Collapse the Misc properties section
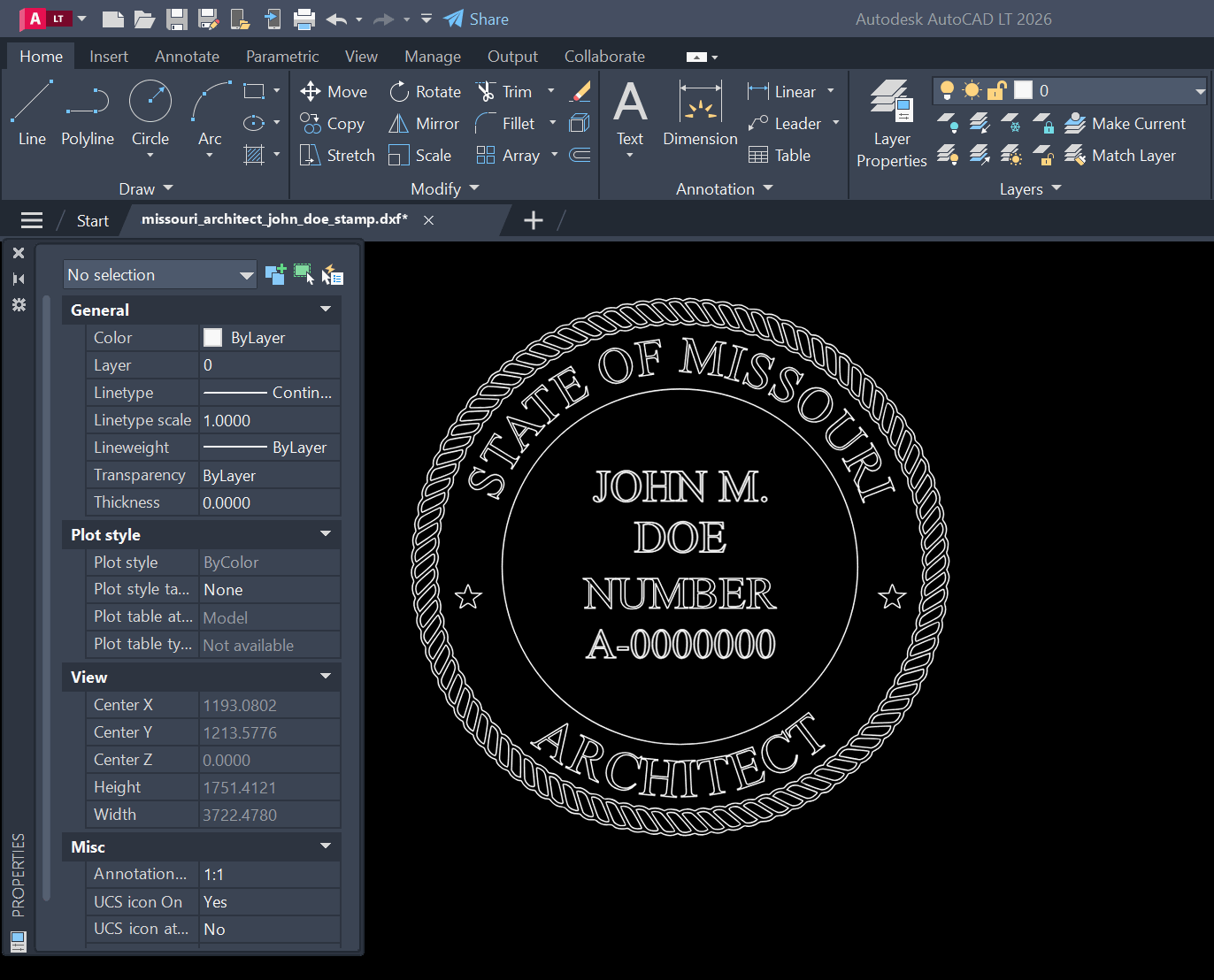1214x980 pixels. (x=326, y=846)
